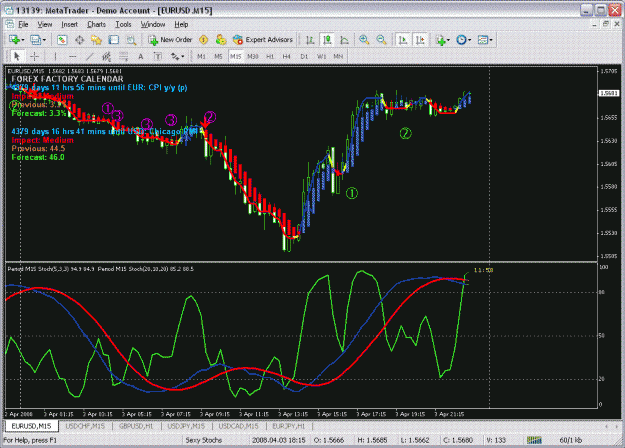Open the Arrows objects dropdown
This screenshot has width=625, height=448.
point(177,57)
